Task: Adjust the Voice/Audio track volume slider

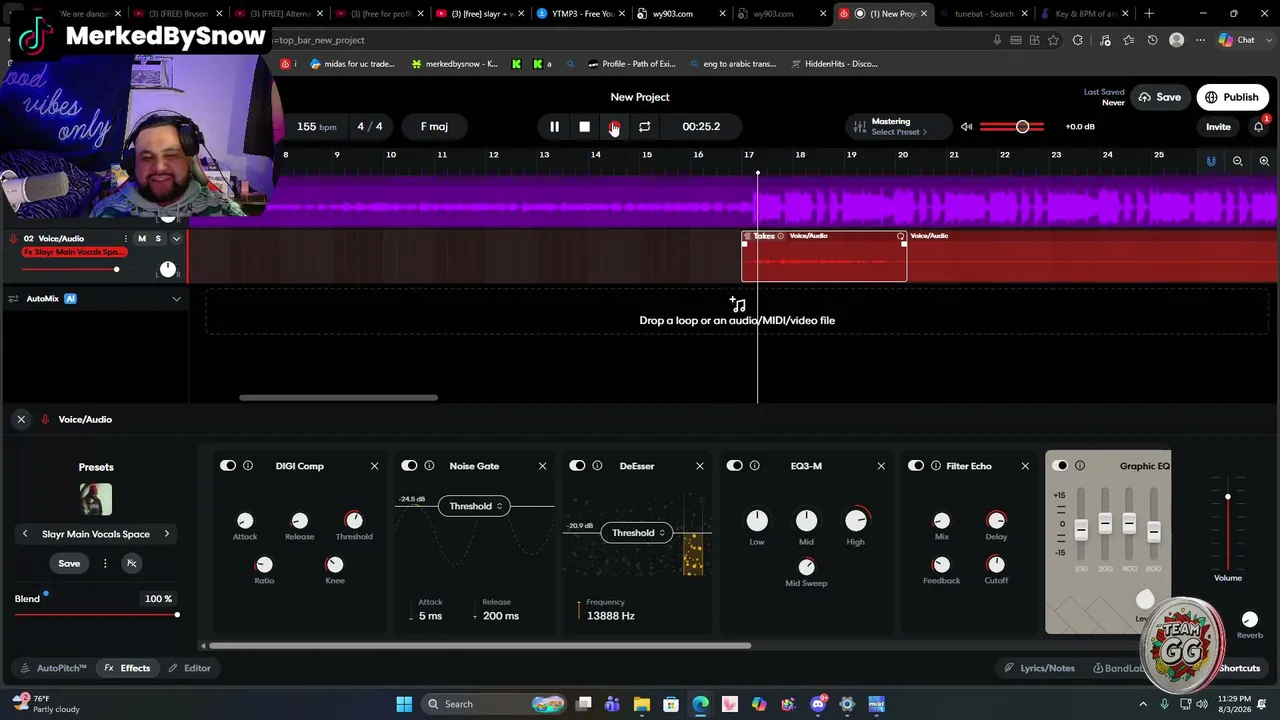Action: [x=70, y=269]
